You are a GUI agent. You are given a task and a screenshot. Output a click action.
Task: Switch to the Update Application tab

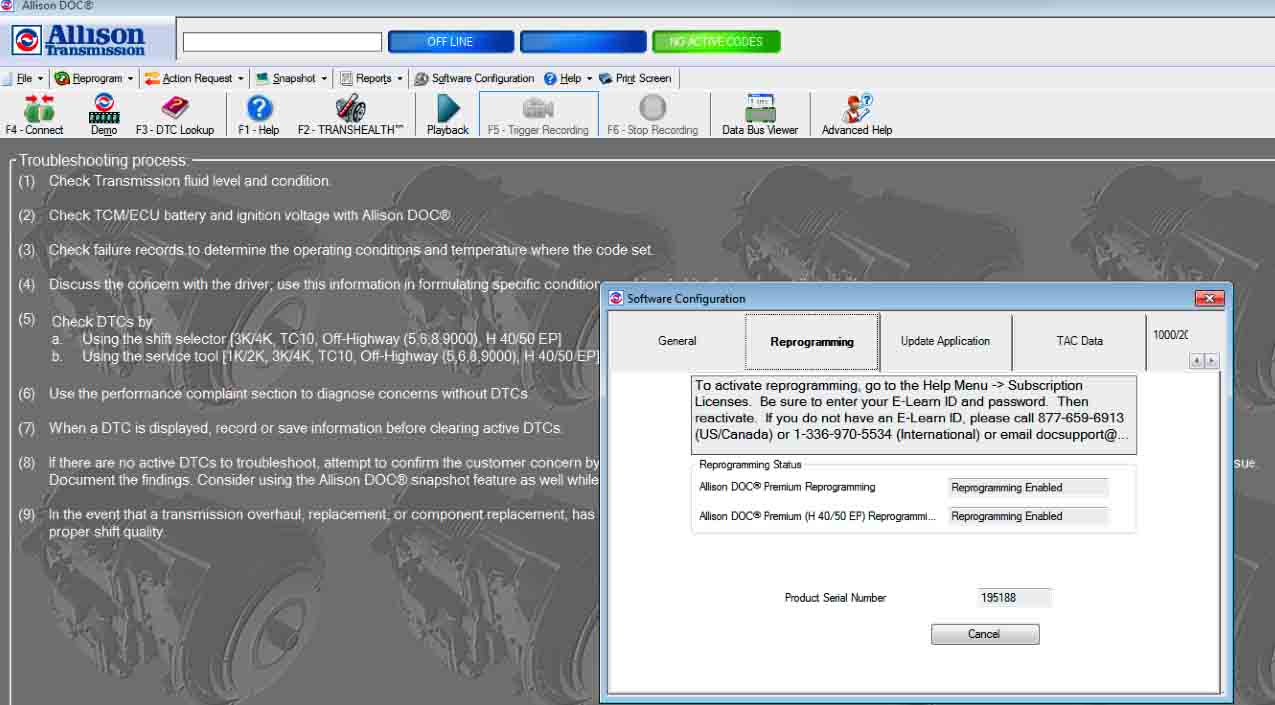[945, 341]
